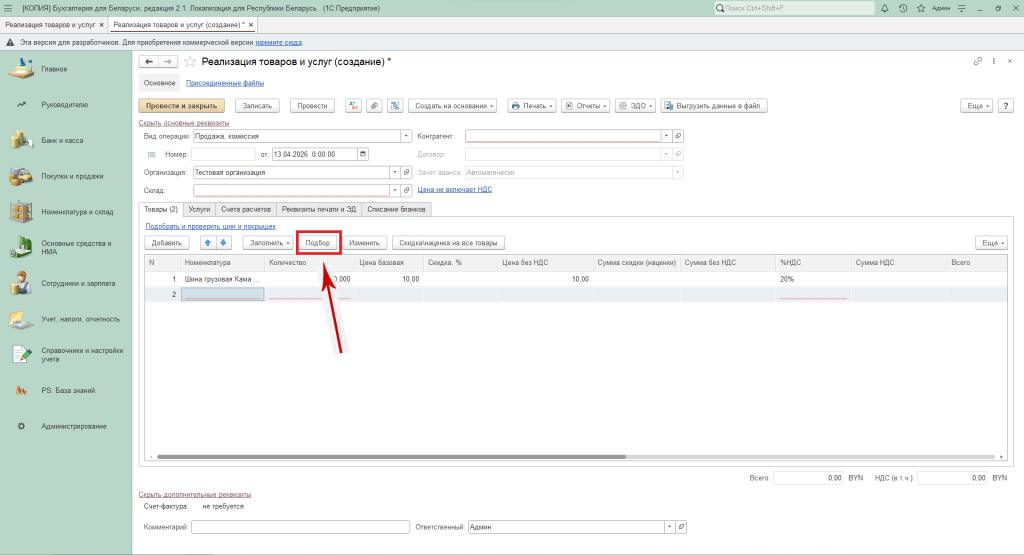1024x555 pixels.
Task: Open the Счета расчетов tab
Action: (x=245, y=209)
